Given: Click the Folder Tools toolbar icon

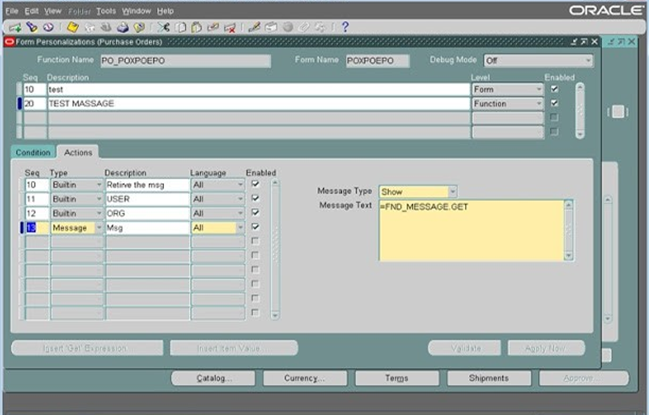Looking at the screenshot, I should pos(320,28).
